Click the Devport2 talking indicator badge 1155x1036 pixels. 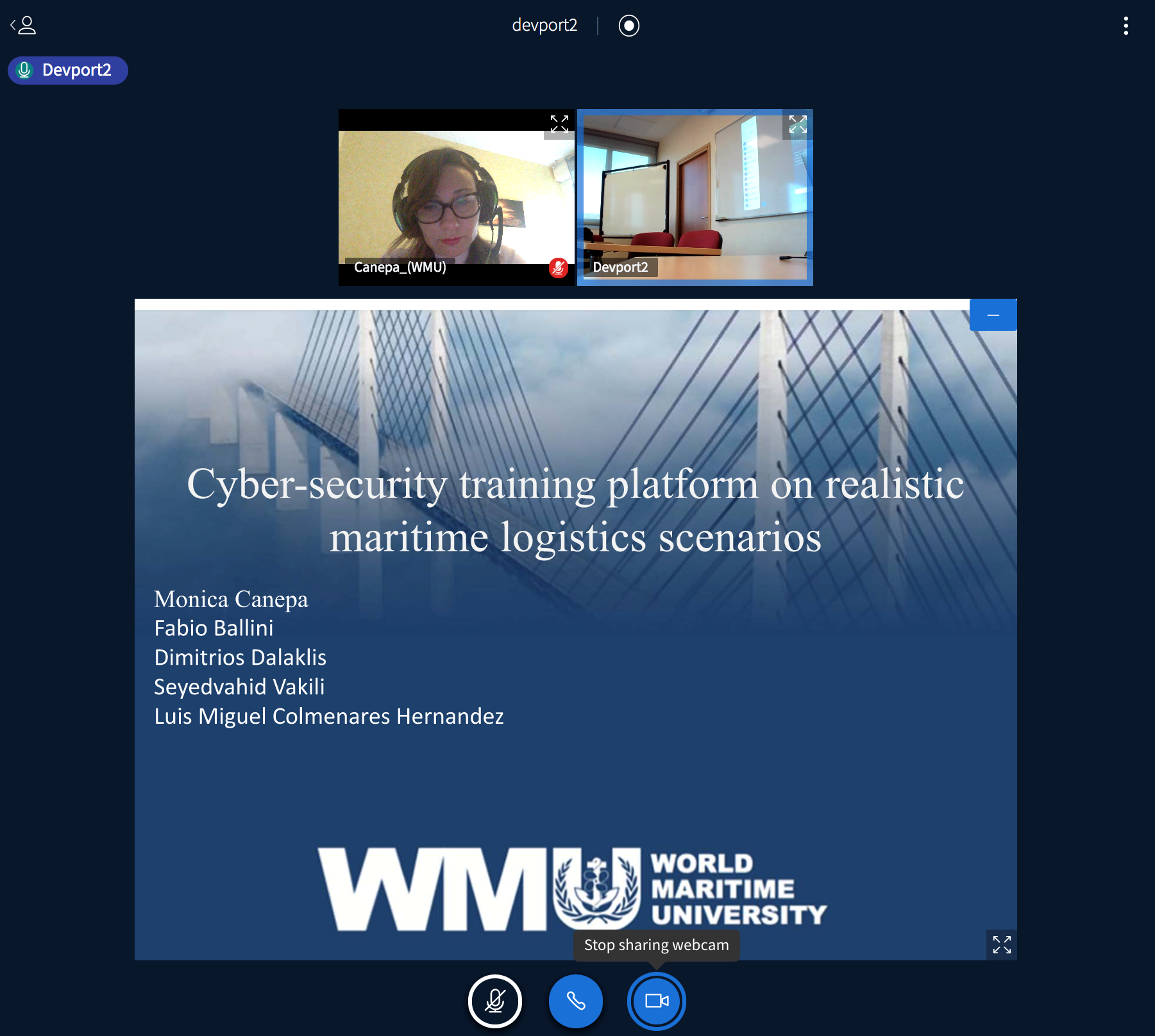(68, 70)
